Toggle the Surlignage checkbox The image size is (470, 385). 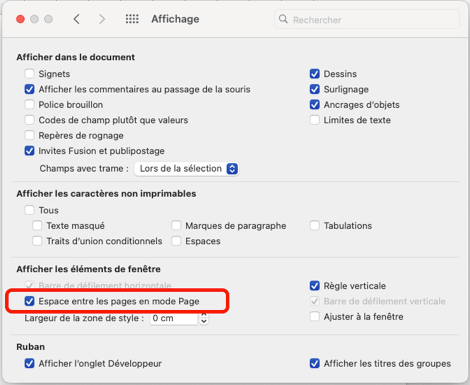coord(315,89)
